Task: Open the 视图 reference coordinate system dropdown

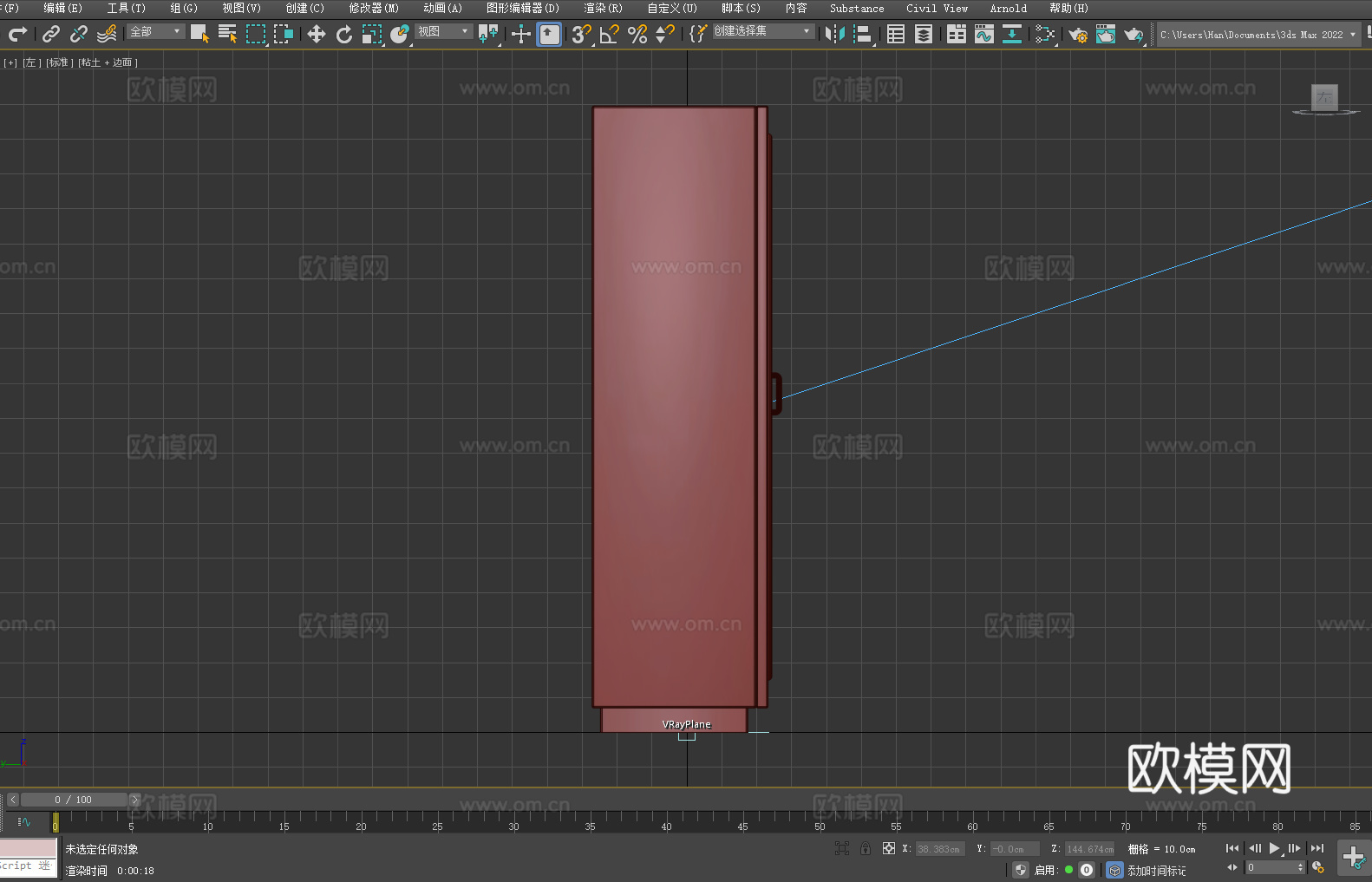Action: tap(444, 31)
